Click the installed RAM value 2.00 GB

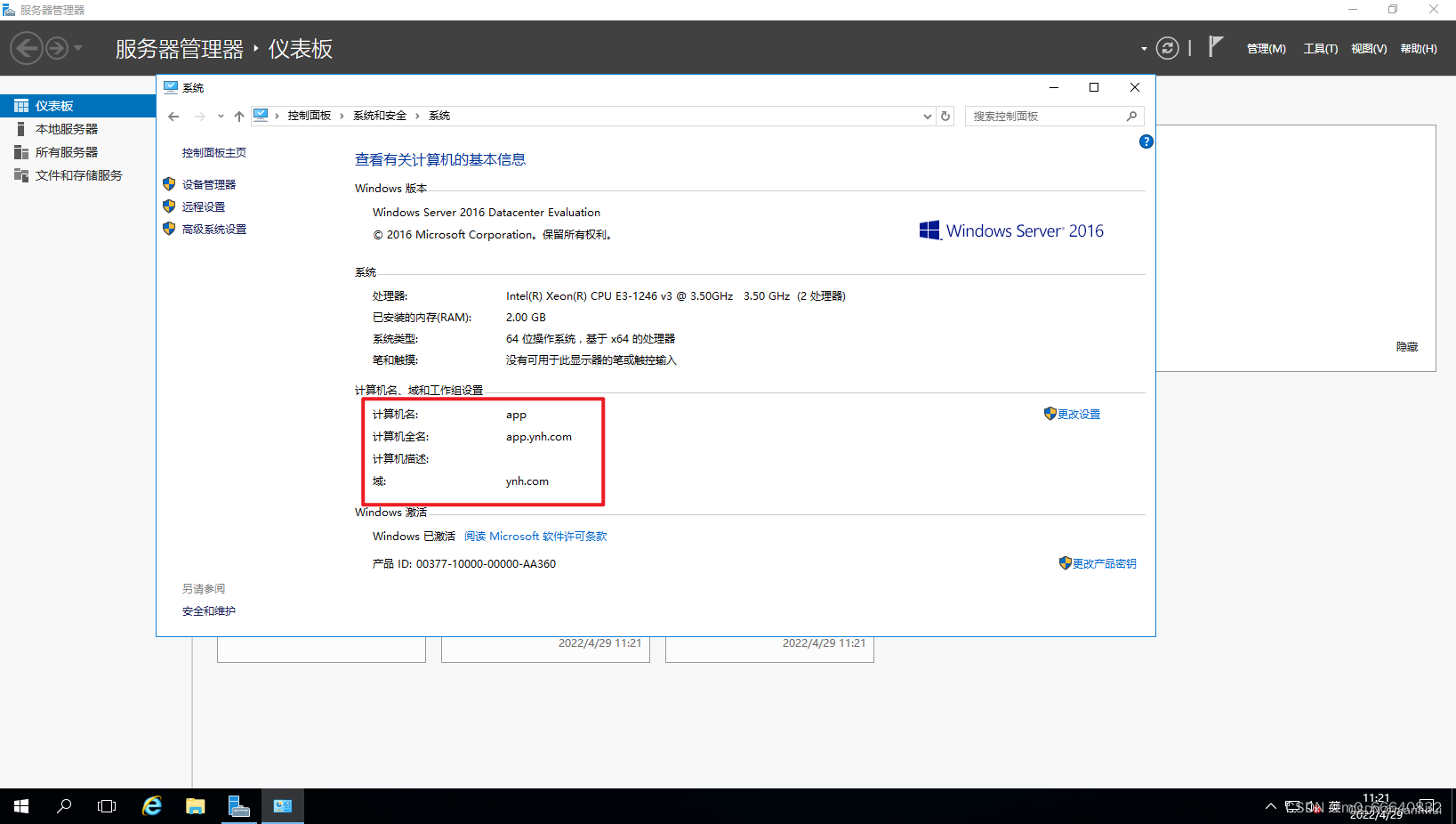coord(526,318)
